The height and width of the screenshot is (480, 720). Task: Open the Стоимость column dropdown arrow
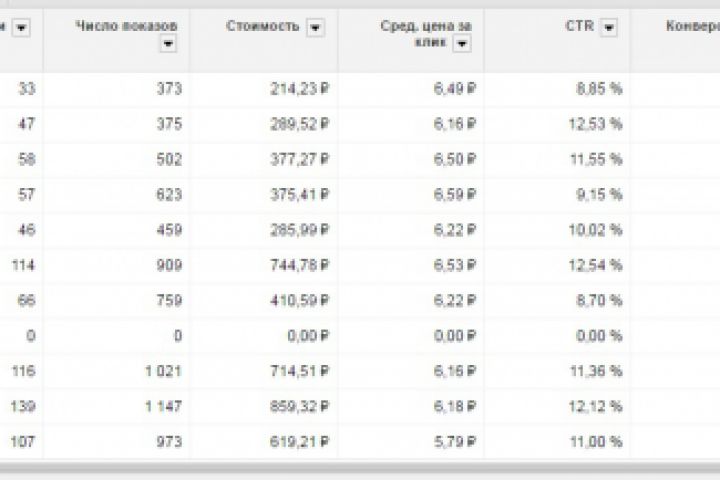[x=316, y=29]
